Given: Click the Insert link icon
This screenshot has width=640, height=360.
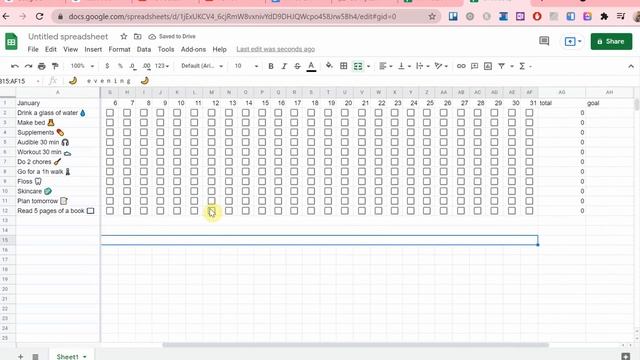Looking at the screenshot, I should point(461,66).
